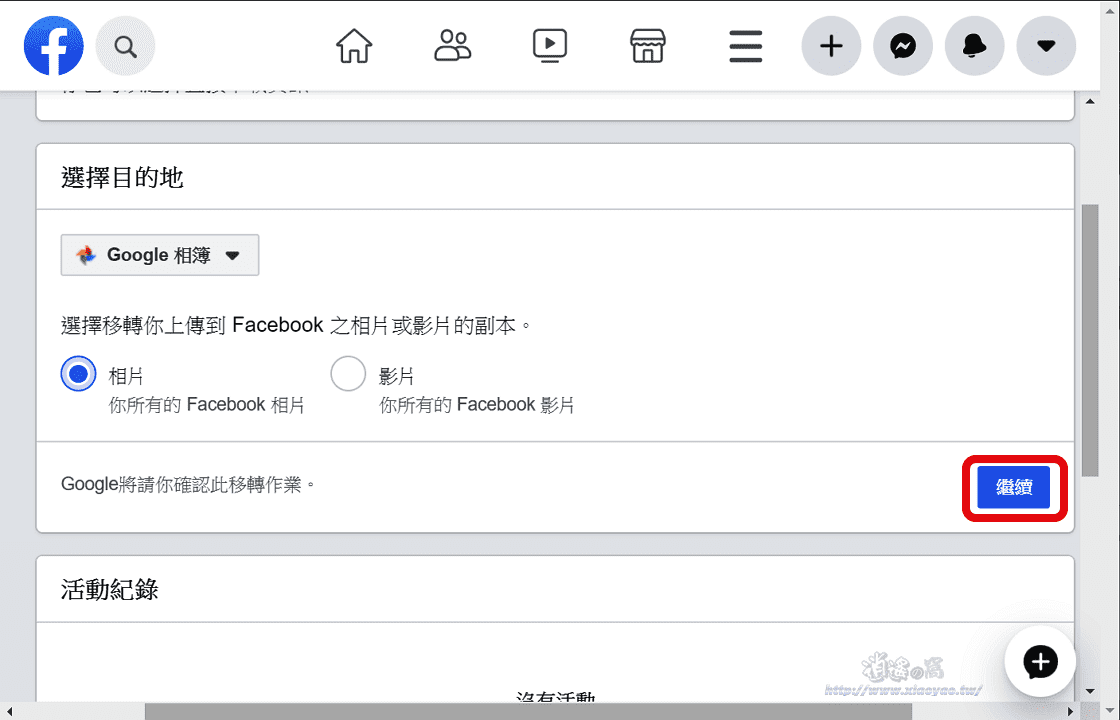This screenshot has width=1120, height=720.
Task: Click the horizontal scrollbar thumb
Action: click(529, 711)
